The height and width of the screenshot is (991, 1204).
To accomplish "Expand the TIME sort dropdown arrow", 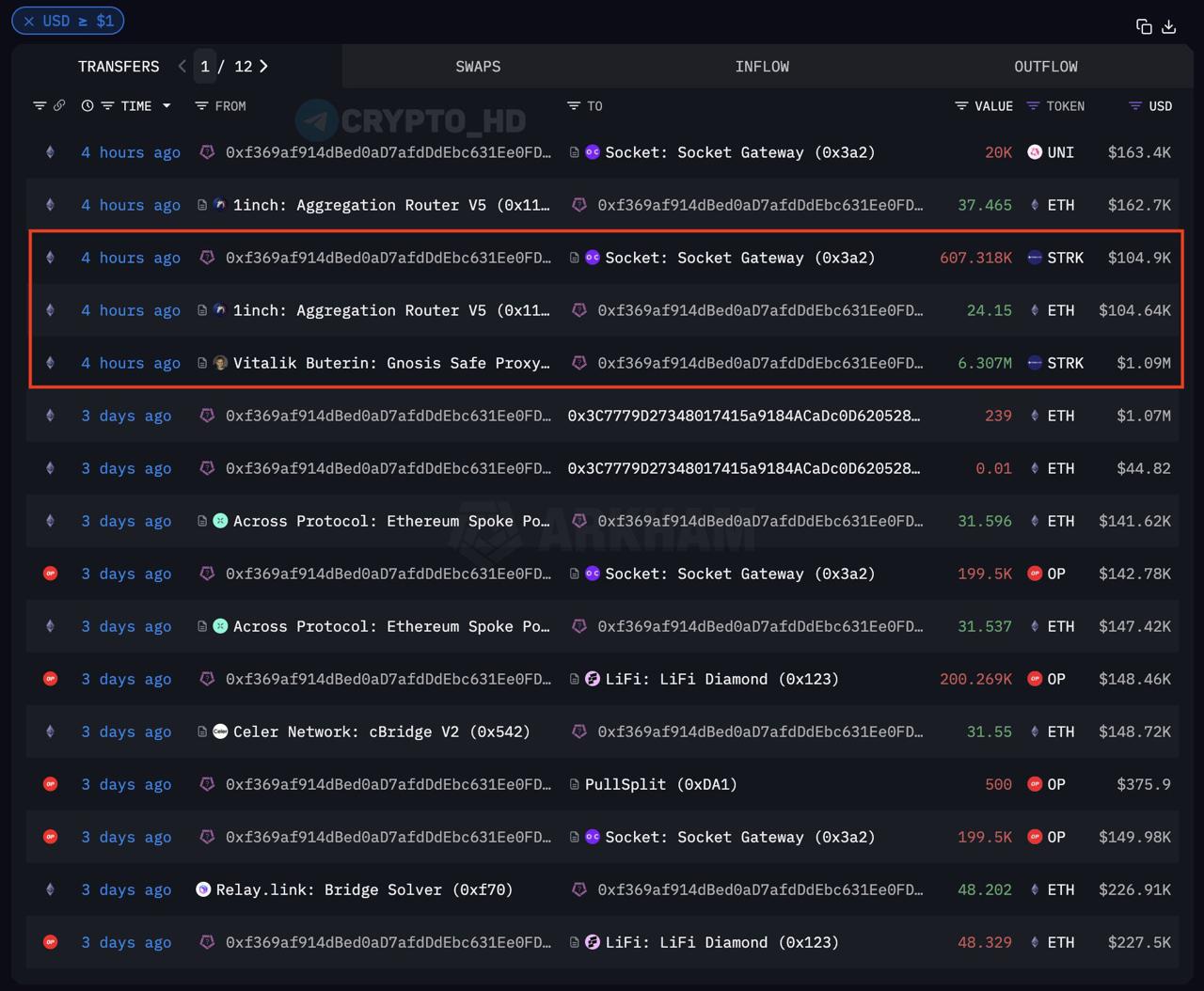I will click(x=166, y=106).
